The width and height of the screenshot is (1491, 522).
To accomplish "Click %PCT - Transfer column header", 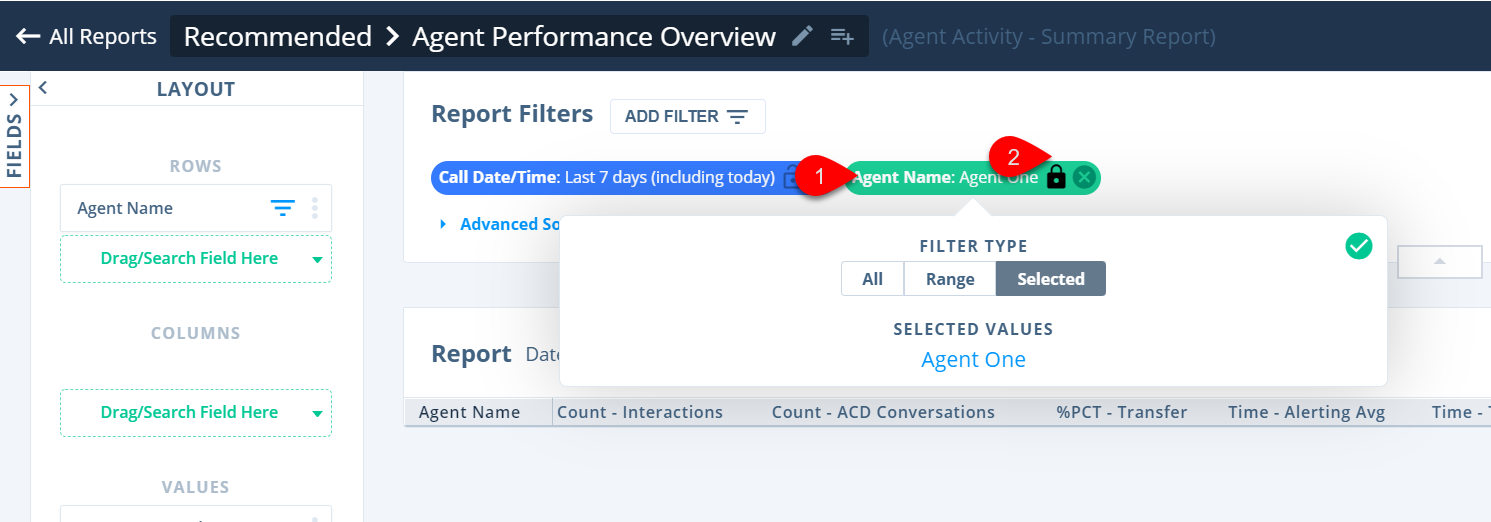I will (1122, 412).
